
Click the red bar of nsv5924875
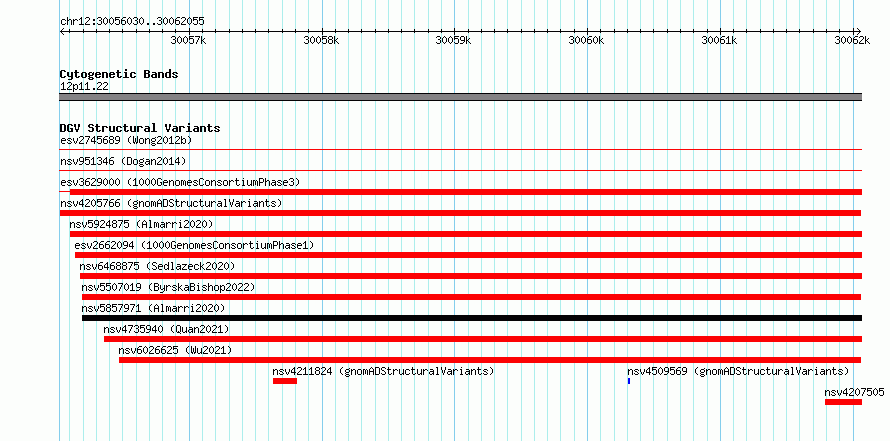tap(466, 234)
